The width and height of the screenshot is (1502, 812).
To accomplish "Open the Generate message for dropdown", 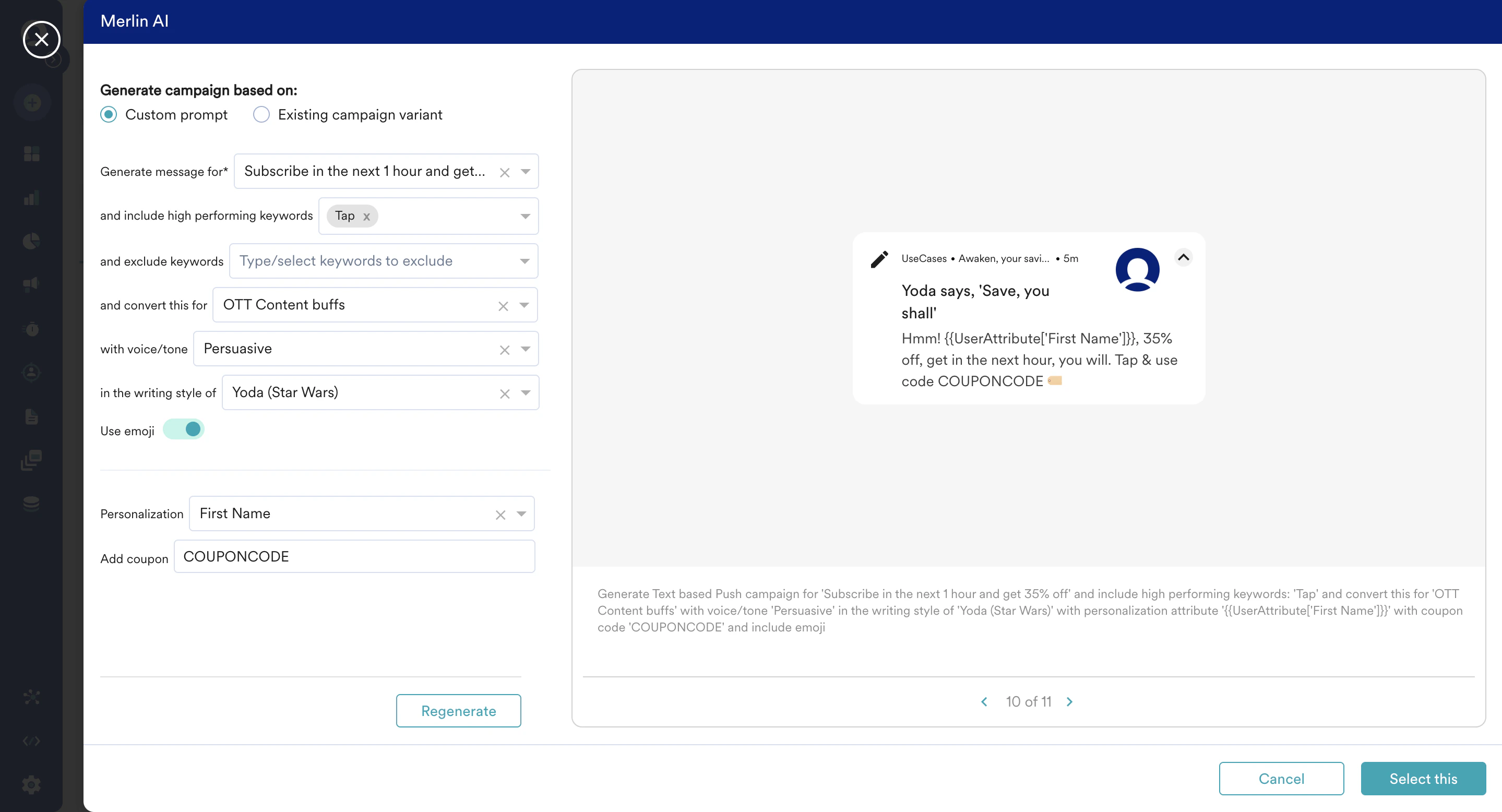I will (526, 171).
